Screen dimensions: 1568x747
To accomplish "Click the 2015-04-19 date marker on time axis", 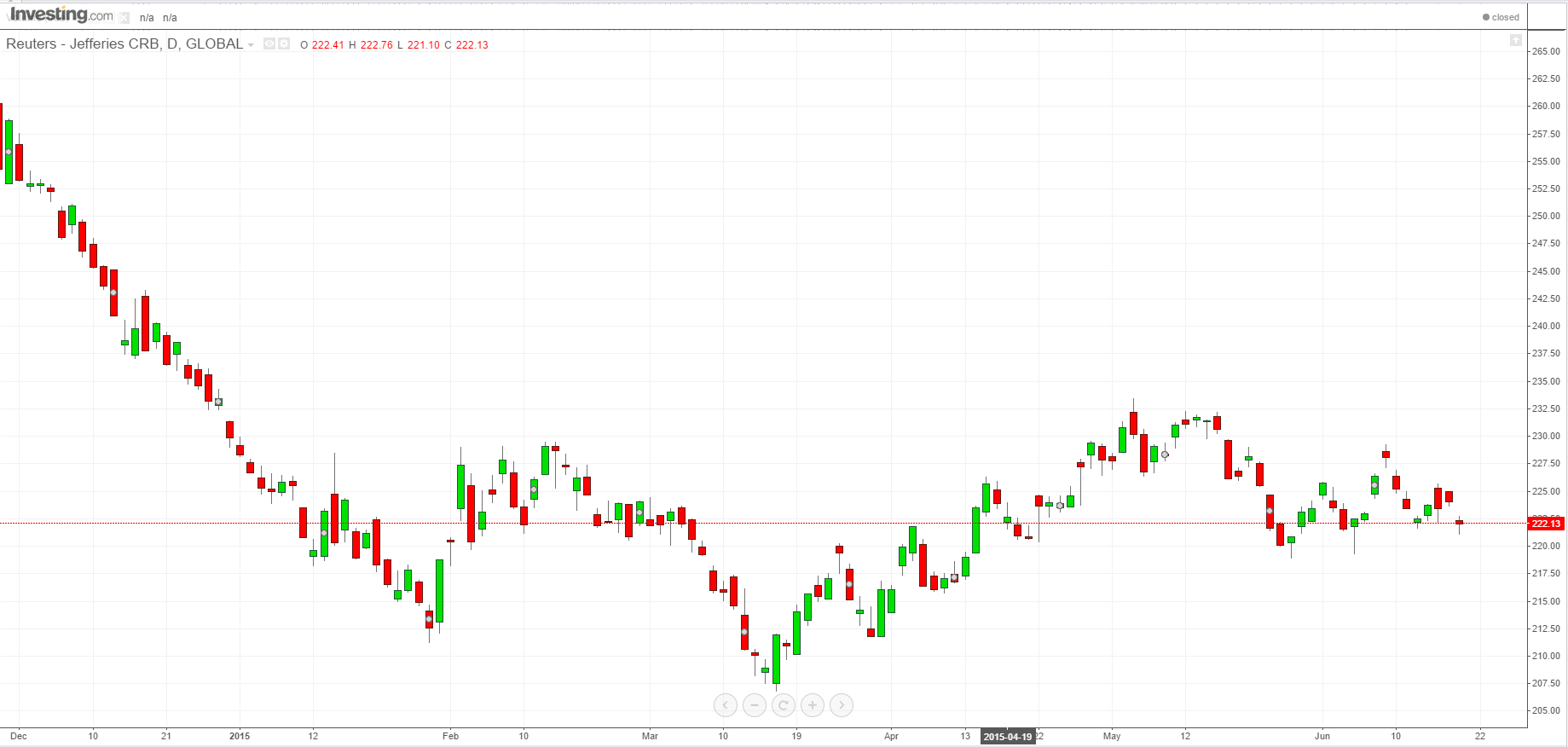I will coord(1008,737).
